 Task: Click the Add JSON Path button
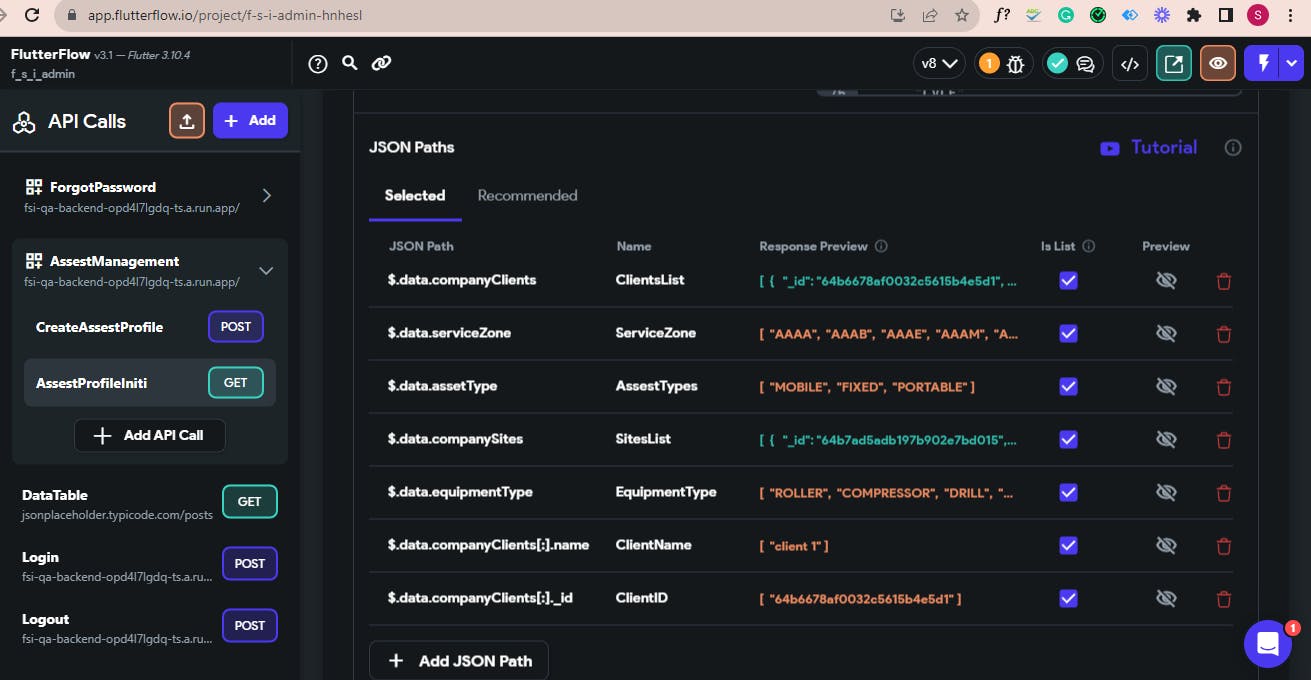pyautogui.click(x=459, y=660)
